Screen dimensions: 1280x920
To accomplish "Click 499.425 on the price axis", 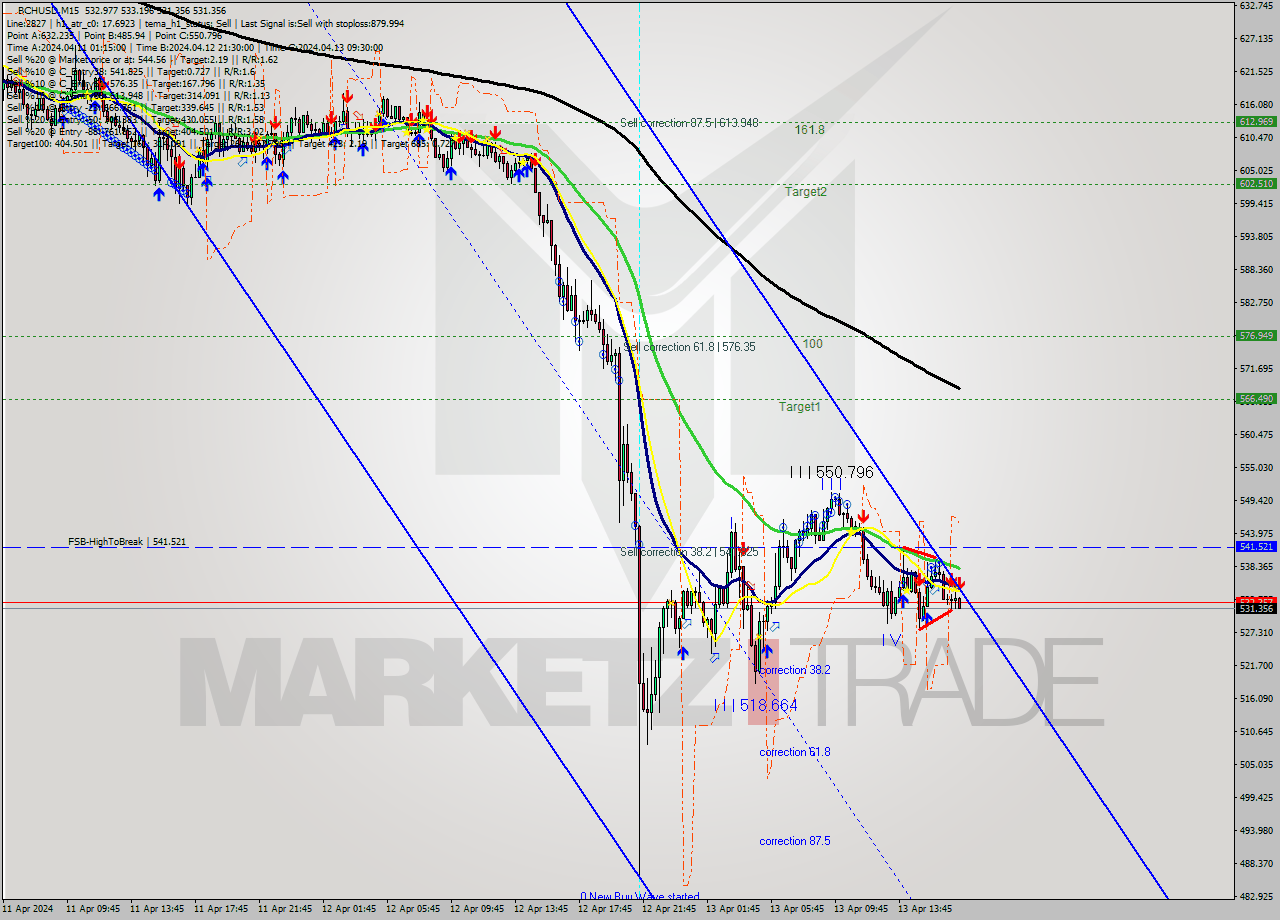I will (x=1256, y=798).
